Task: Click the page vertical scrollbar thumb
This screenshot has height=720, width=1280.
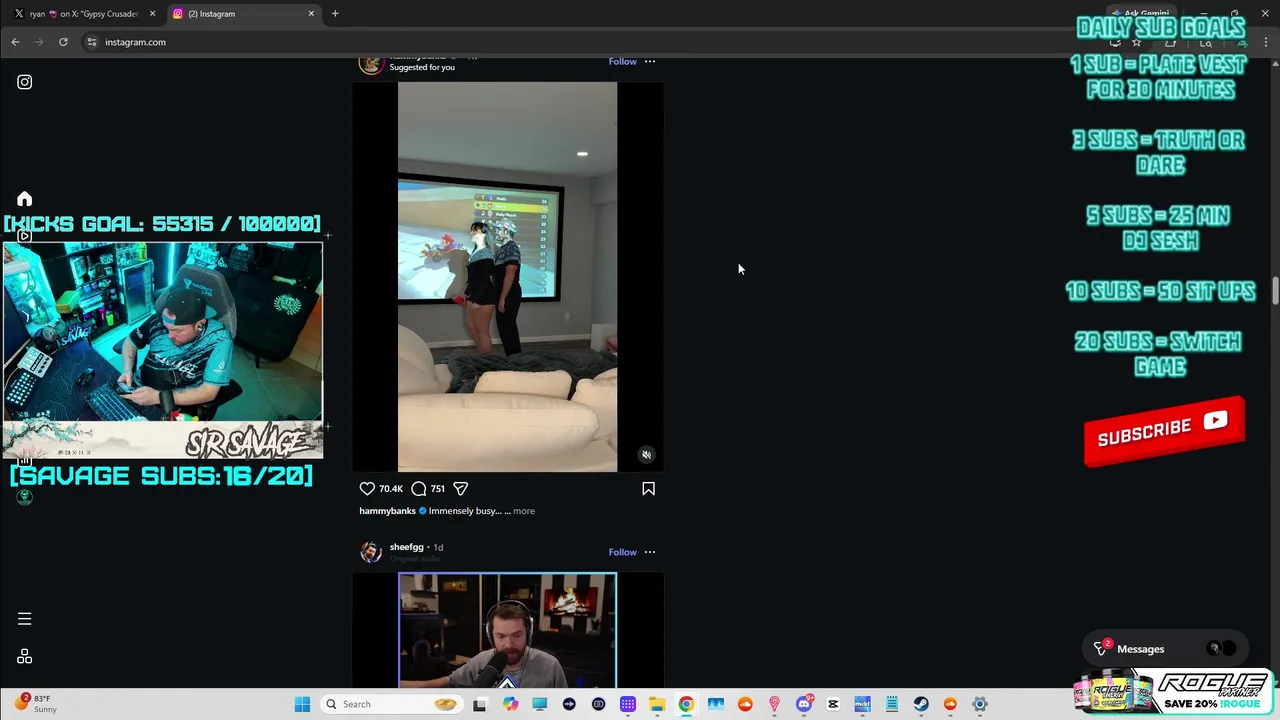Action: [x=1275, y=291]
